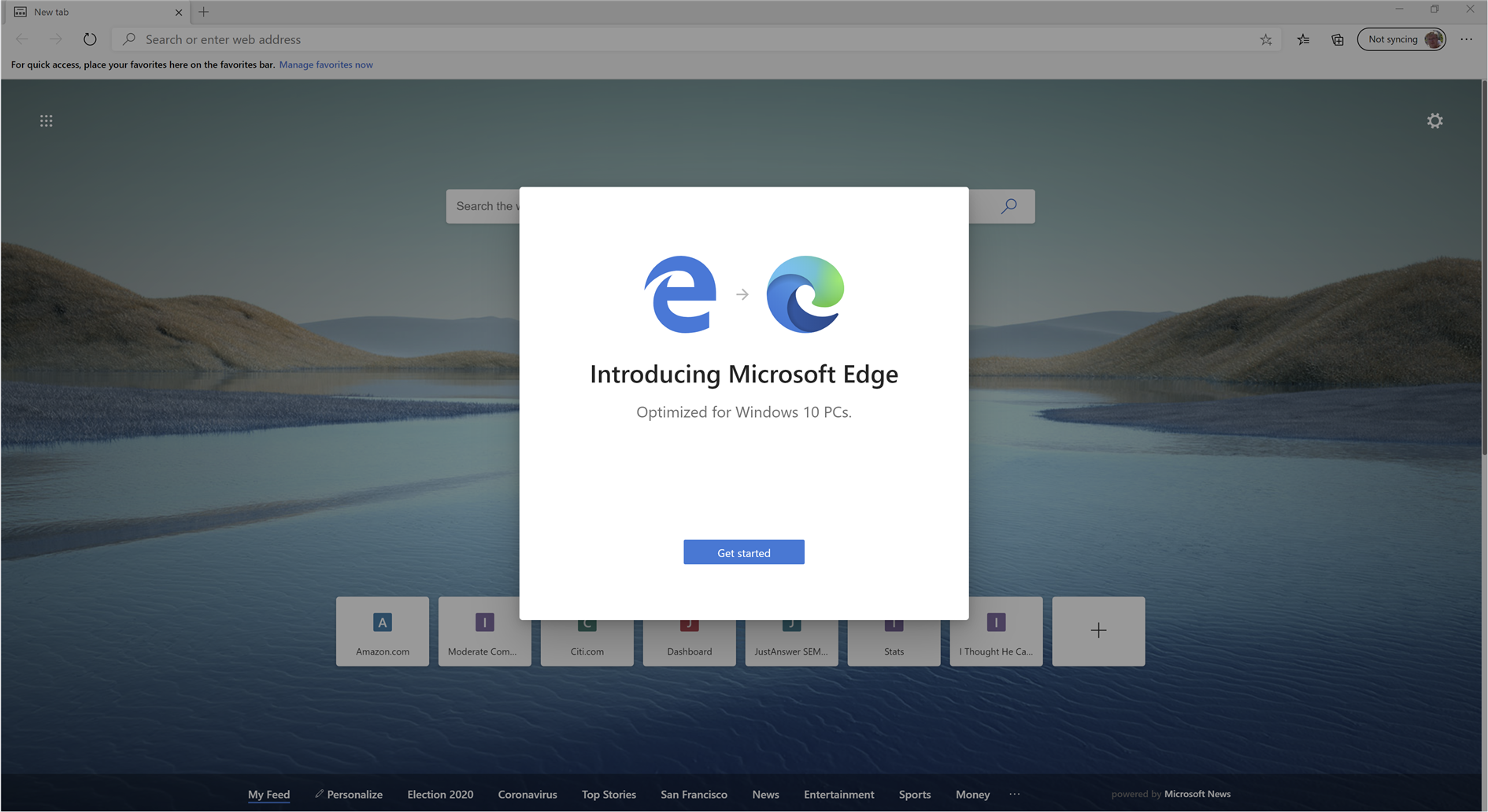1488x812 pixels.
Task: Open a new tab with plus button
Action: [204, 12]
